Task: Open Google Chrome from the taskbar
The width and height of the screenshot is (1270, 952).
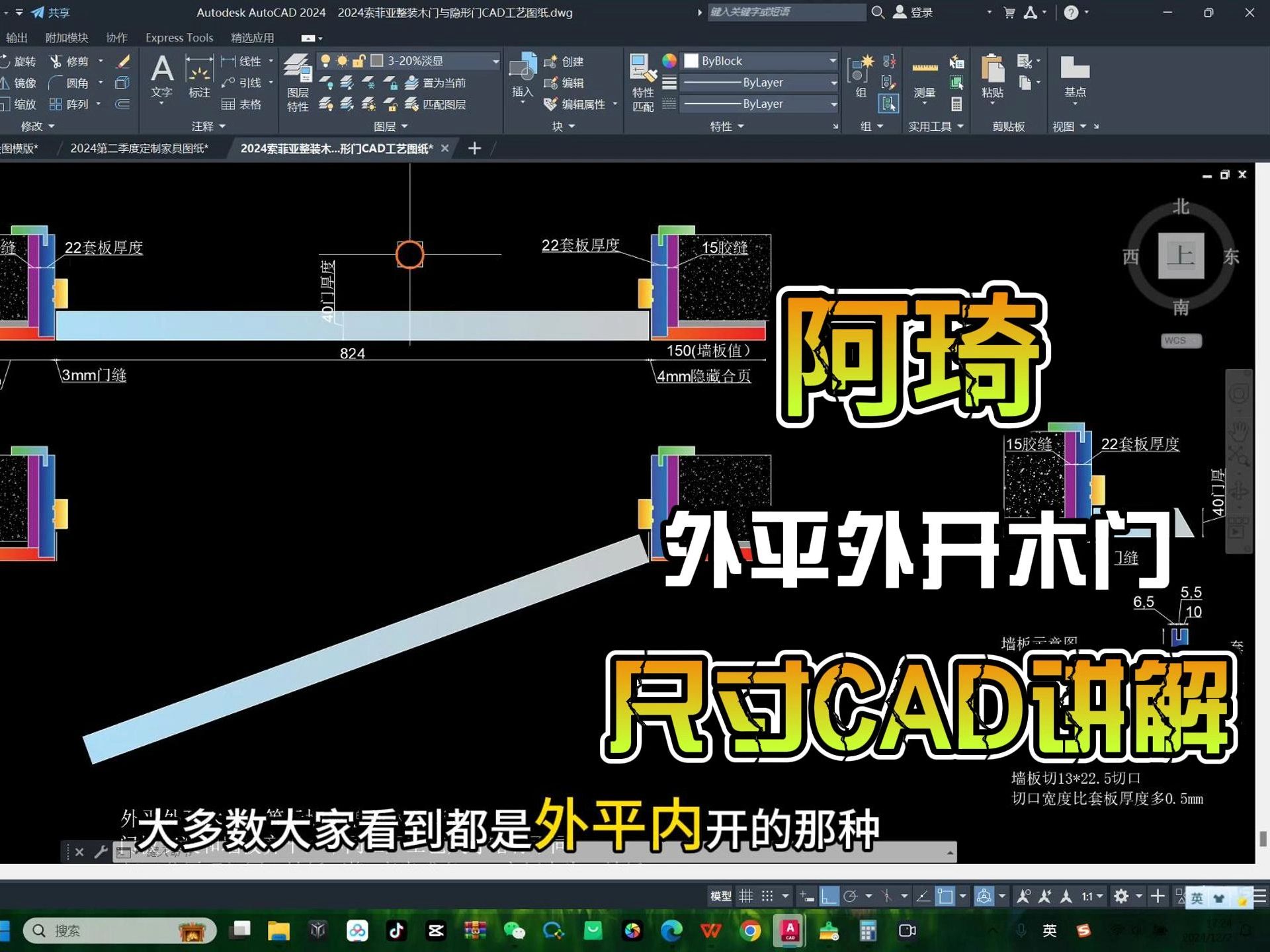Action: [x=750, y=931]
